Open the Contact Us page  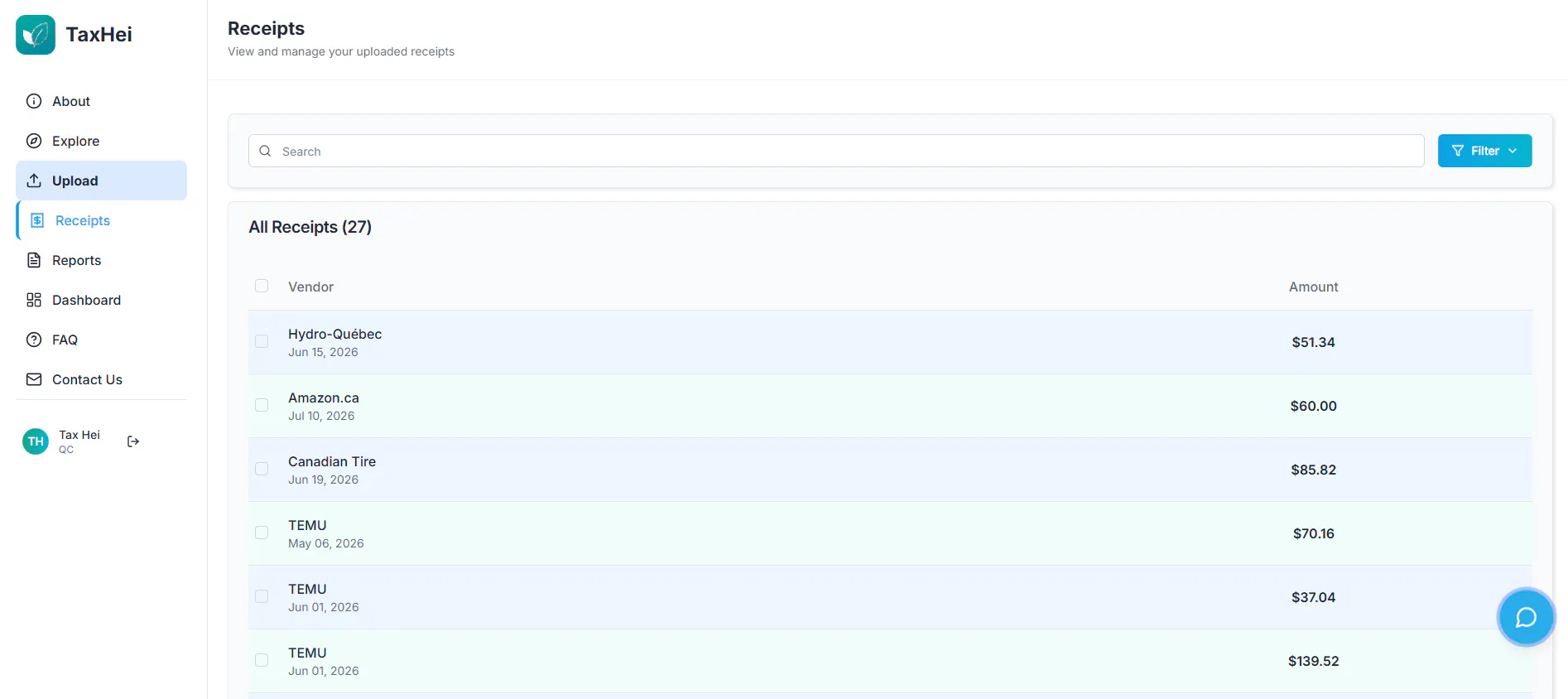pyautogui.click(x=101, y=379)
